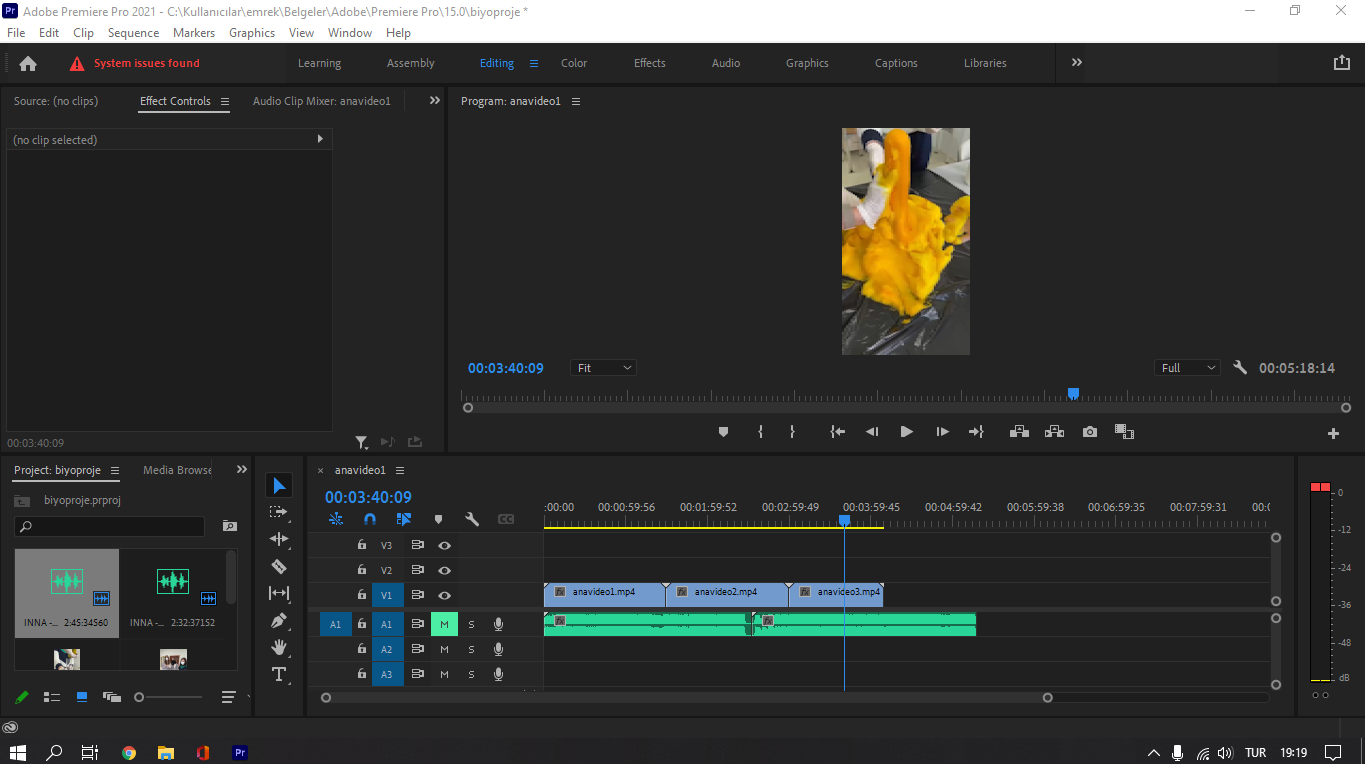Open the Sequence menu
This screenshot has height=764, width=1365.
pos(133,33)
